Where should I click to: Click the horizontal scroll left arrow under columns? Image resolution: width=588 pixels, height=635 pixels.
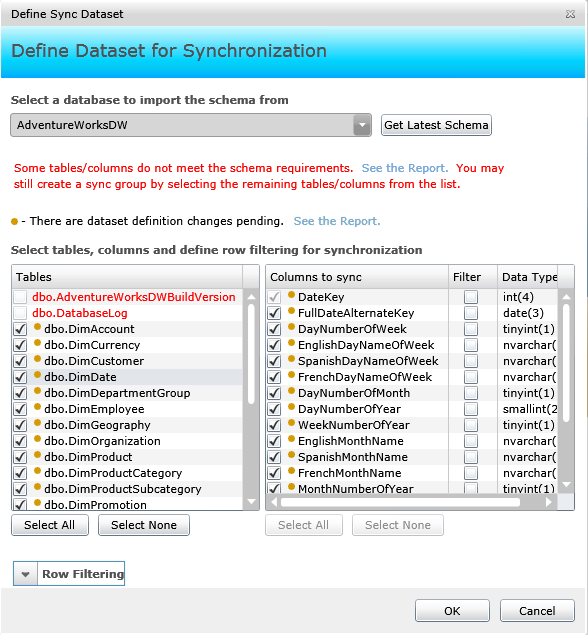click(x=274, y=502)
